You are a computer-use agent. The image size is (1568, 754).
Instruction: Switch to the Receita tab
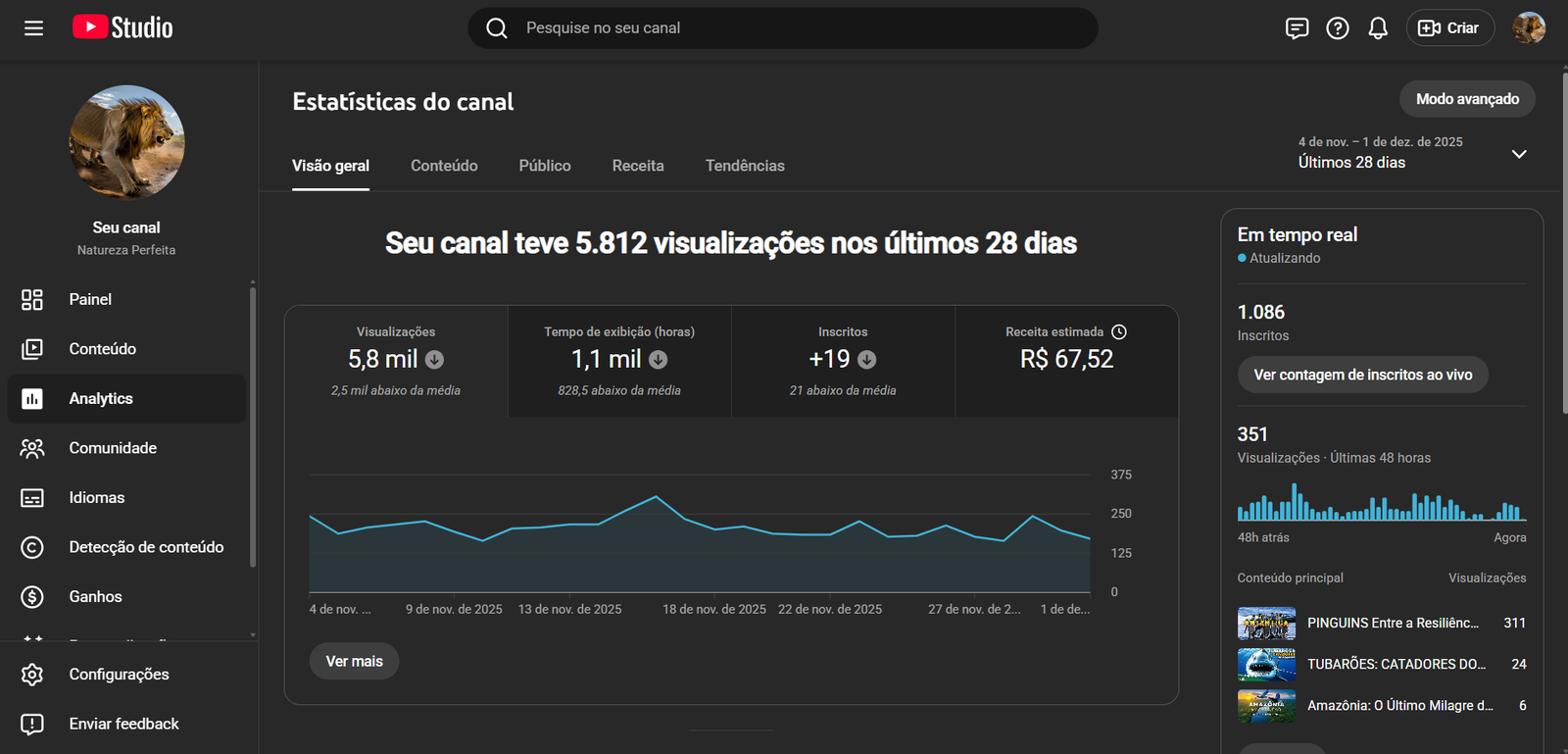638,166
